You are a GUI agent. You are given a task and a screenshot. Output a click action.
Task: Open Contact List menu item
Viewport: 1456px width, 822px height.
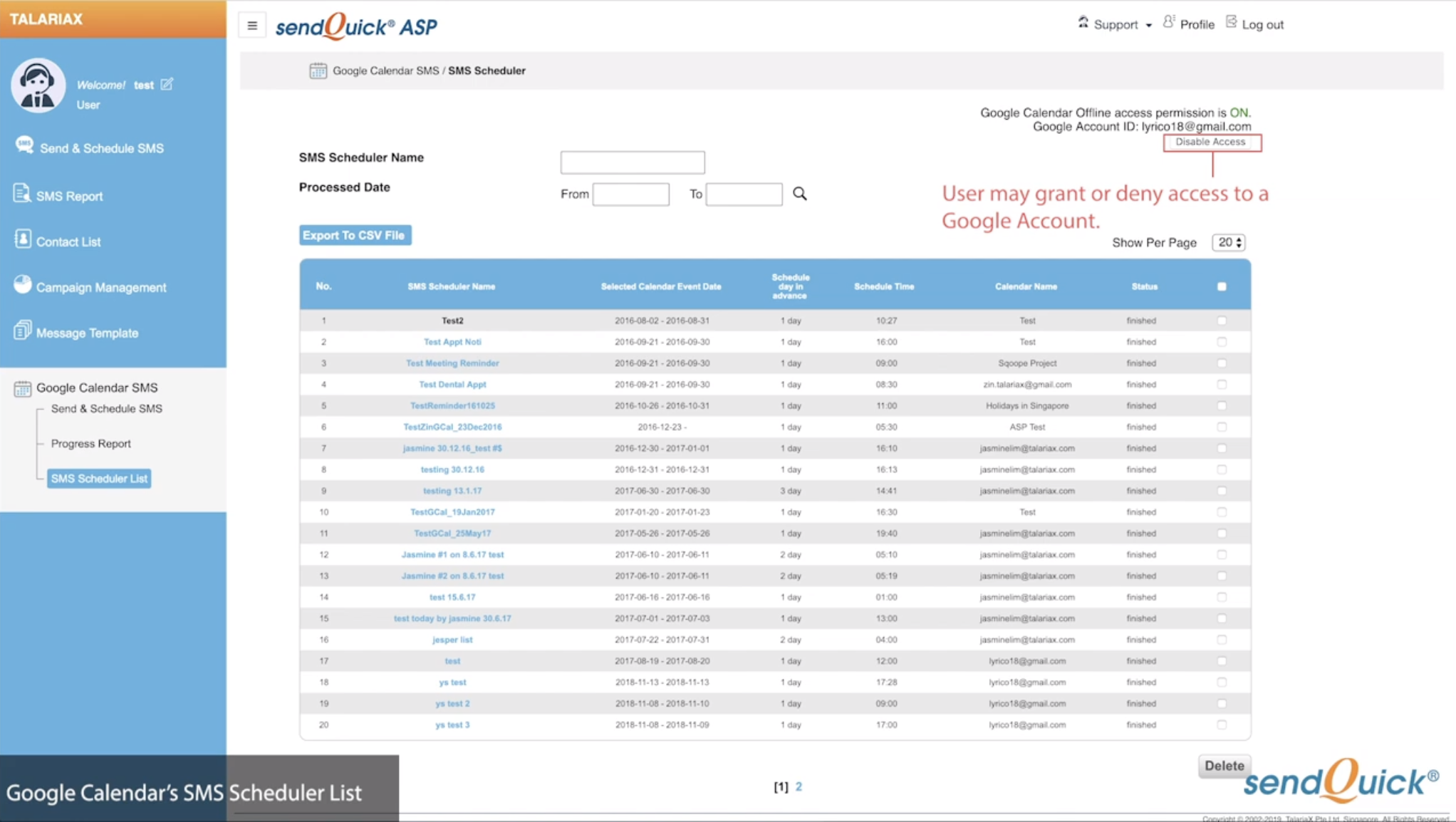point(68,241)
